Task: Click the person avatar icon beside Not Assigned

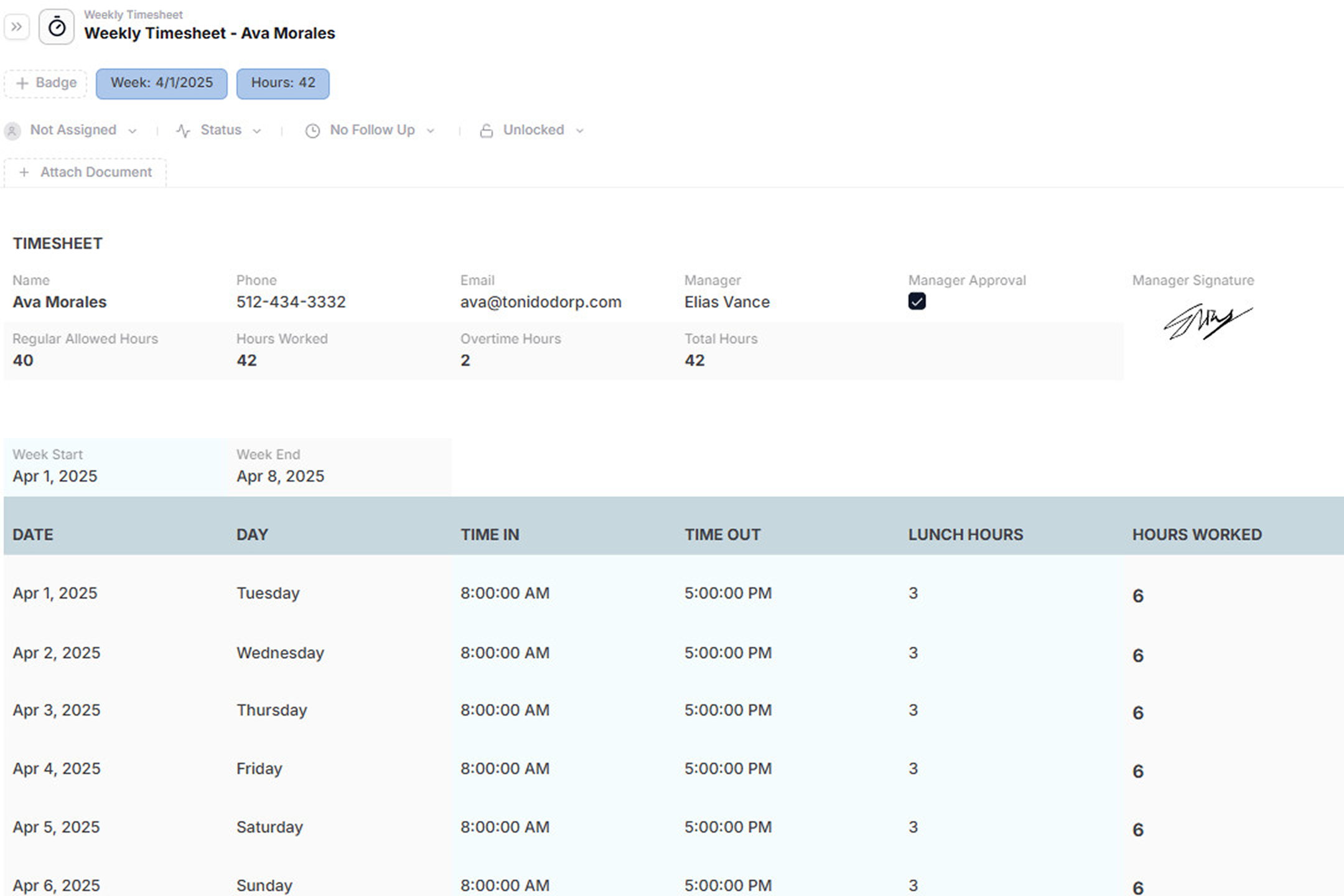Action: (12, 131)
